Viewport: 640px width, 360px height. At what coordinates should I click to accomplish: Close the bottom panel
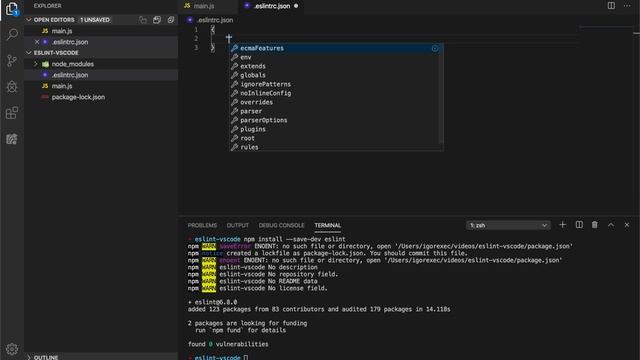(x=627, y=225)
